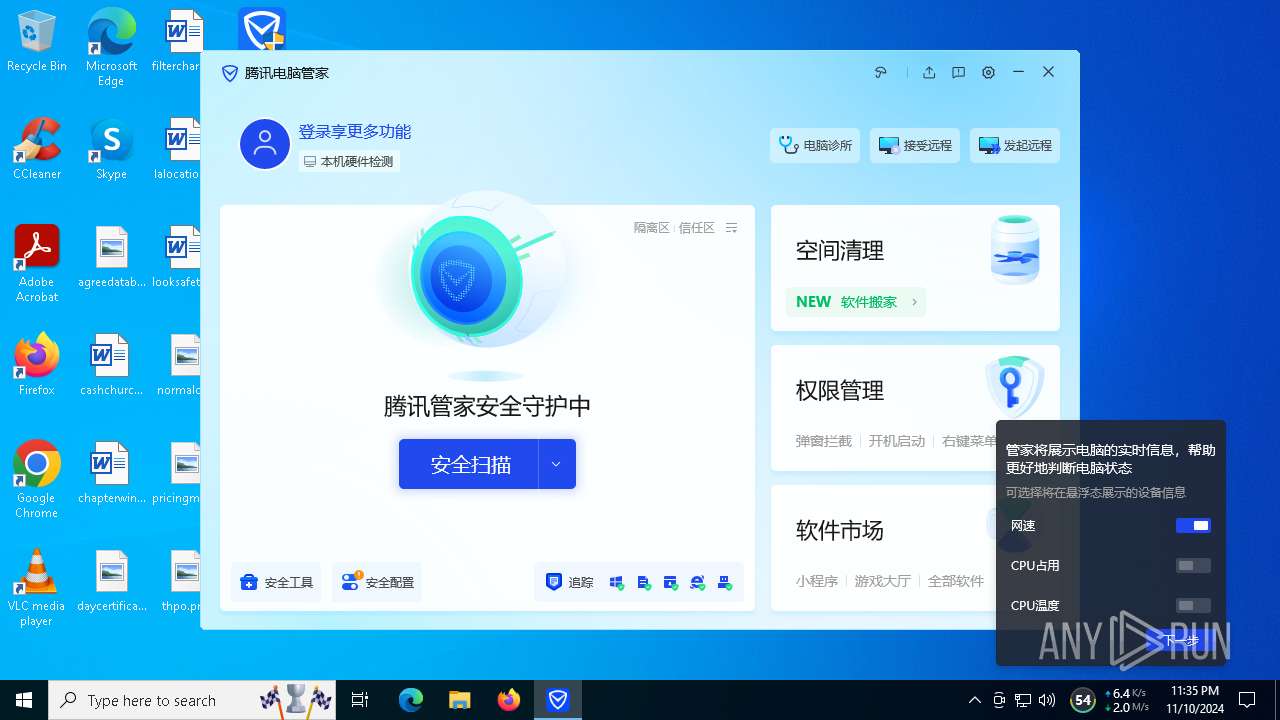Click the Windows system protection icon

[x=616, y=582]
